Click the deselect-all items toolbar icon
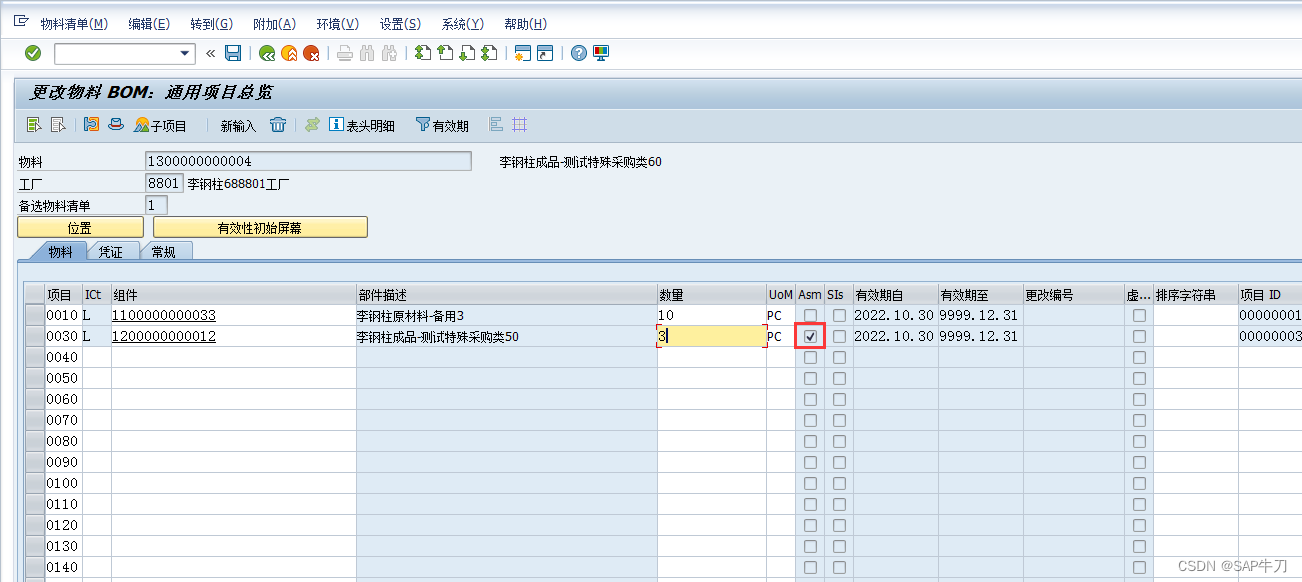 tap(58, 125)
